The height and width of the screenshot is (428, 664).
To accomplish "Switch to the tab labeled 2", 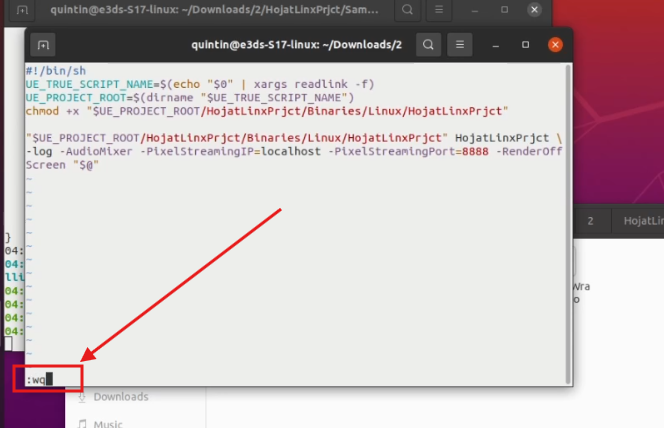I will [590, 220].
